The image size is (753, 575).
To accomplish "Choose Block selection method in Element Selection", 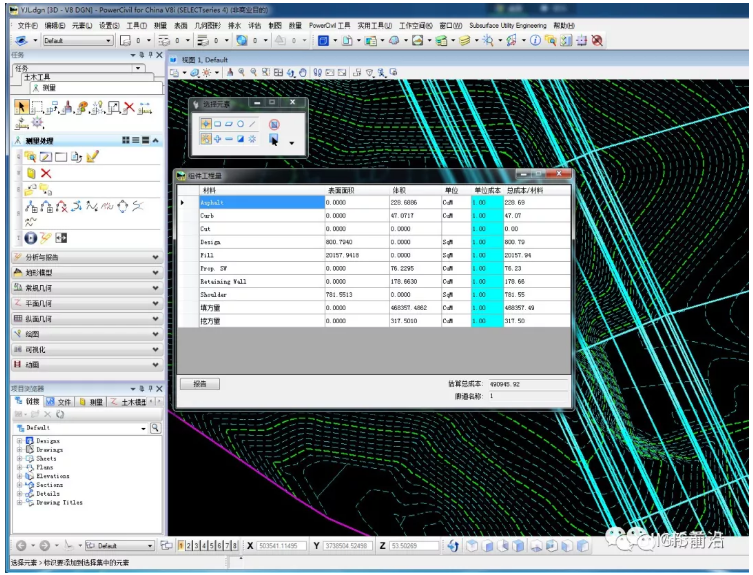I will [x=218, y=124].
